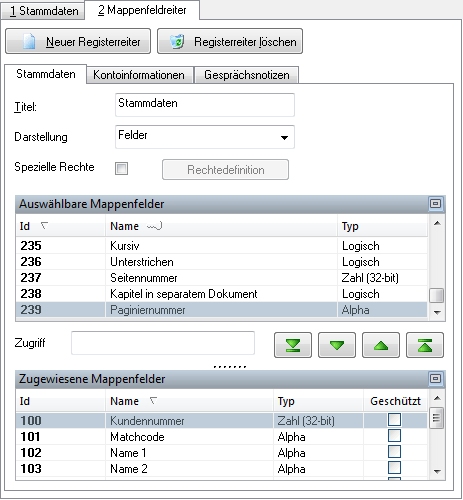Enable the Spezielle Rechte checkbox
The height and width of the screenshot is (500, 463).
[121, 168]
